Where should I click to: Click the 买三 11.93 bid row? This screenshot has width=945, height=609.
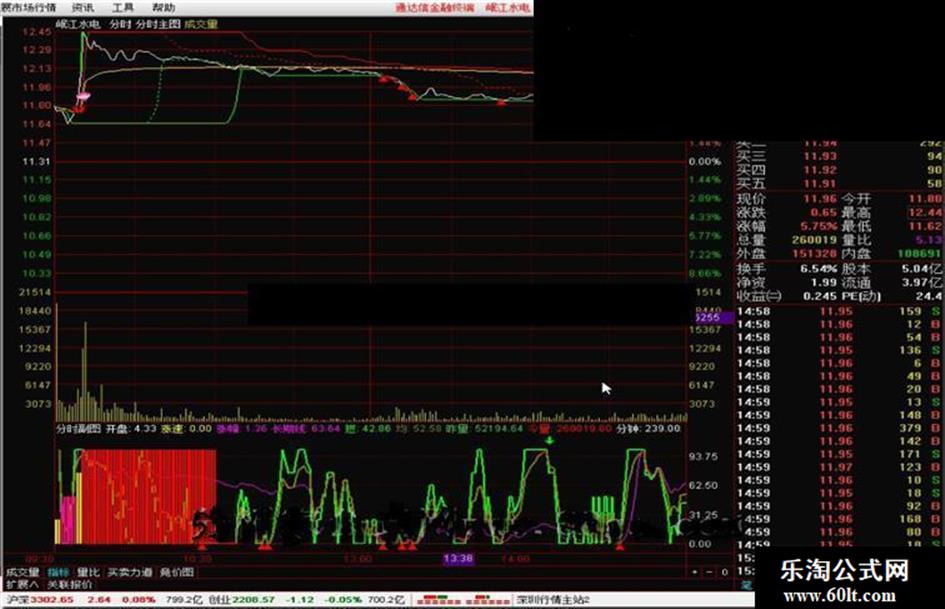(x=839, y=157)
